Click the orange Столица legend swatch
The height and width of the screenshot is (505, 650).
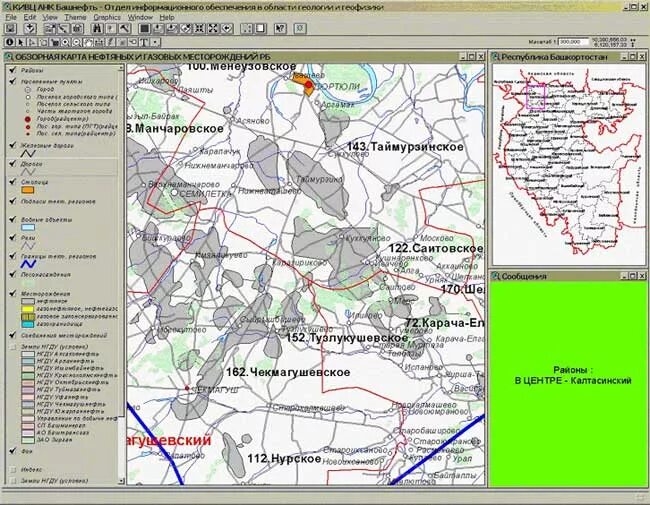coord(28,190)
